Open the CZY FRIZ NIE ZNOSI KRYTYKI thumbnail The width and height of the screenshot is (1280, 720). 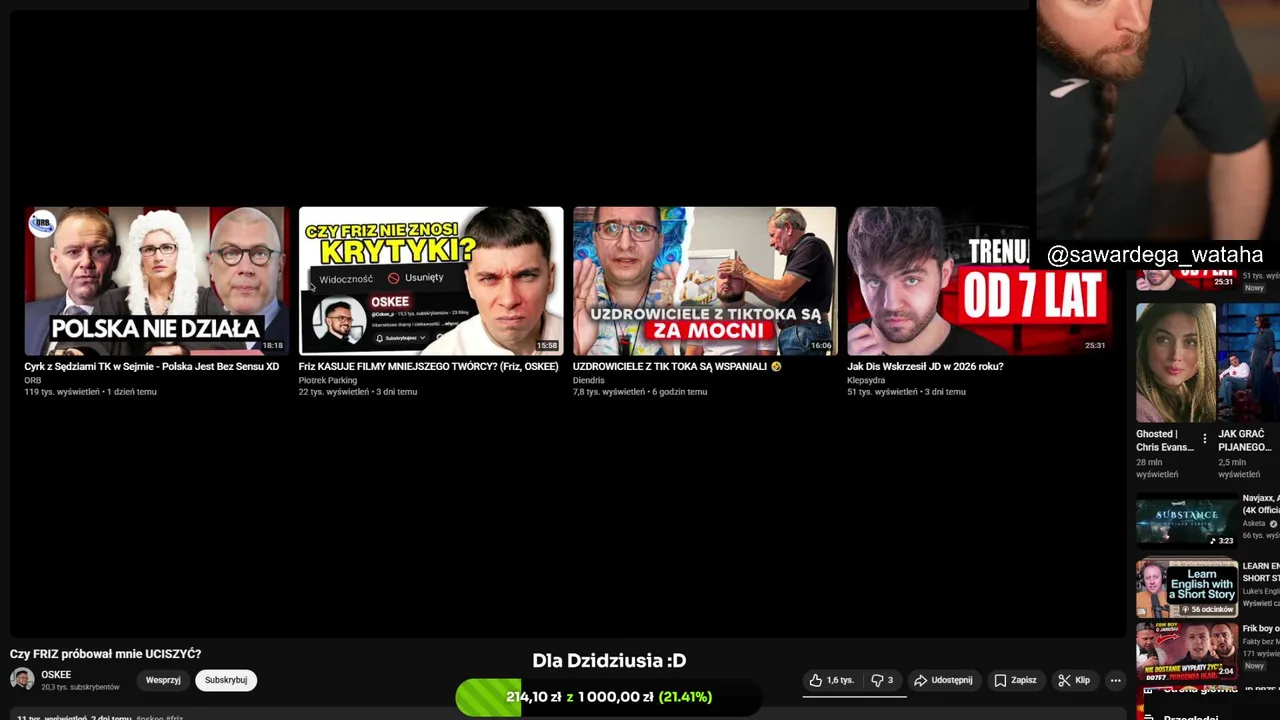pyautogui.click(x=431, y=281)
